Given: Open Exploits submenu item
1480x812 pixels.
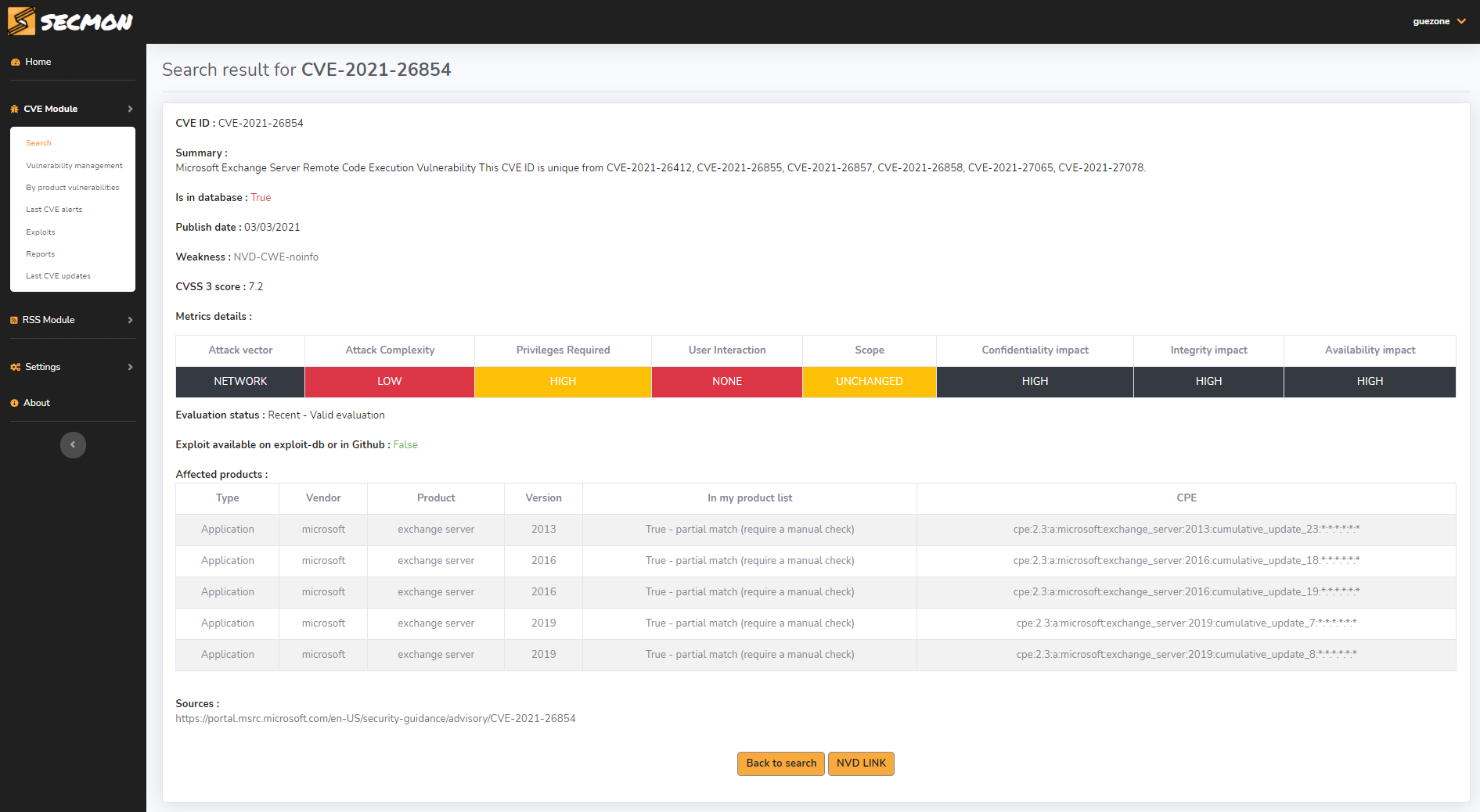Looking at the screenshot, I should click(41, 232).
